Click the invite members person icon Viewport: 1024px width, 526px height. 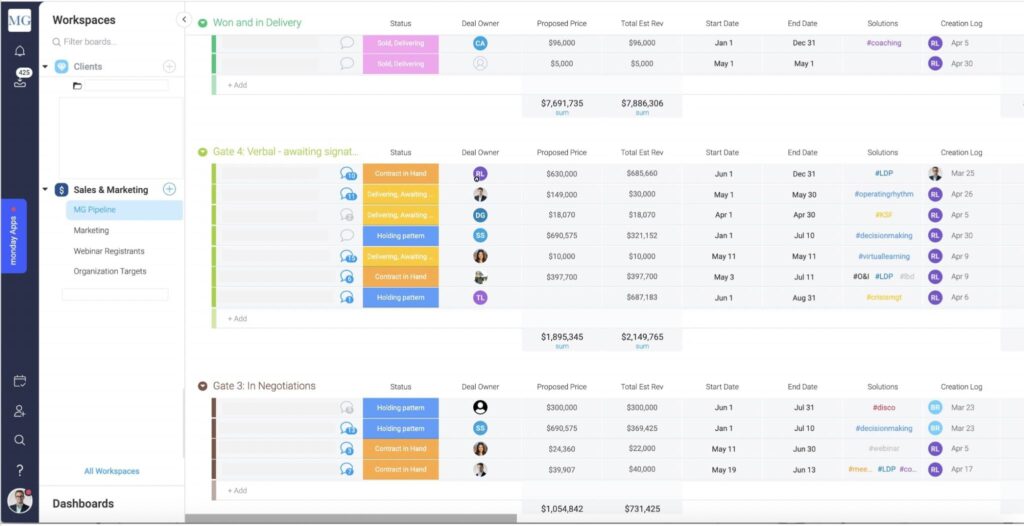pos(19,411)
